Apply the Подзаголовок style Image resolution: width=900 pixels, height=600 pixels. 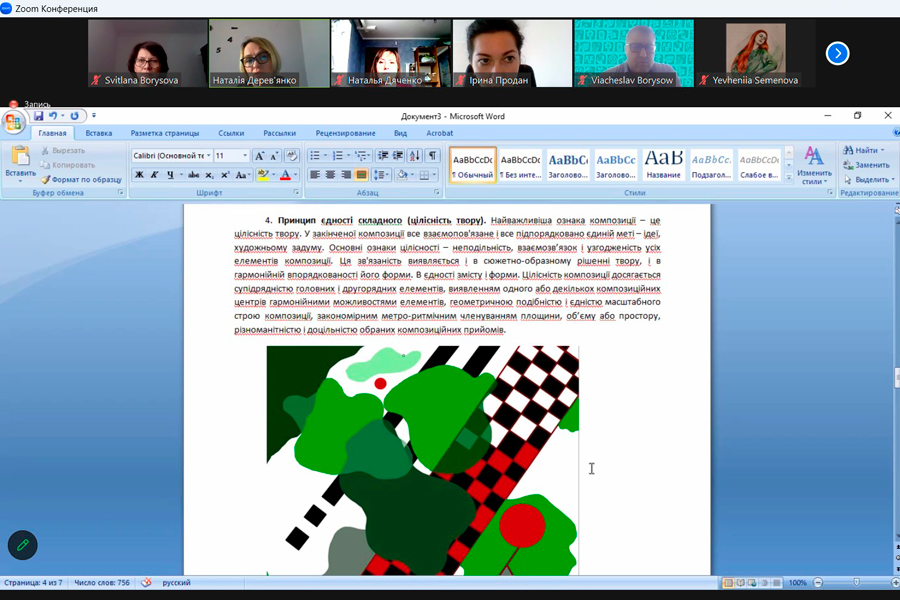pyautogui.click(x=711, y=165)
